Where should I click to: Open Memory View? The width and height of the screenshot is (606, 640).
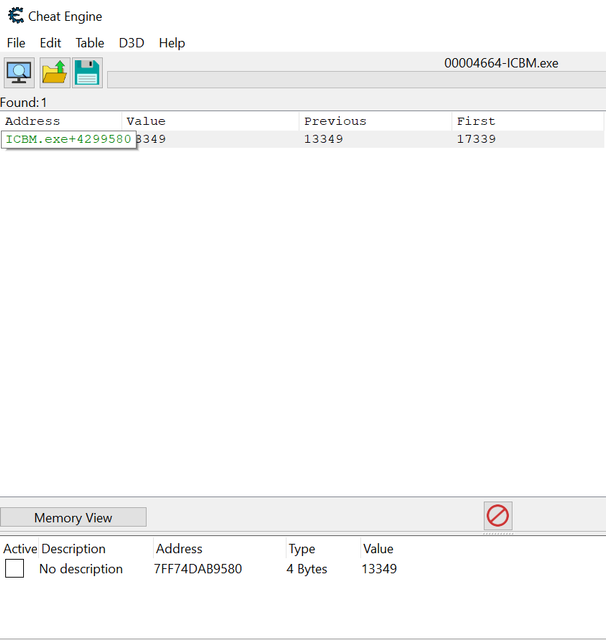coord(73,518)
